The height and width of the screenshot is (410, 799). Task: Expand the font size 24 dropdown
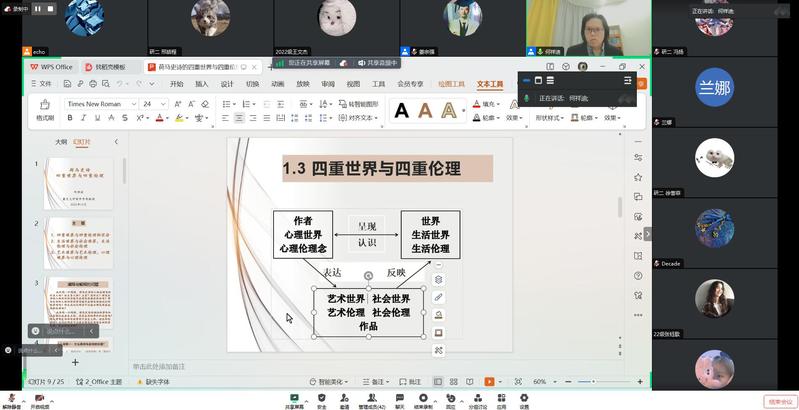pos(163,104)
